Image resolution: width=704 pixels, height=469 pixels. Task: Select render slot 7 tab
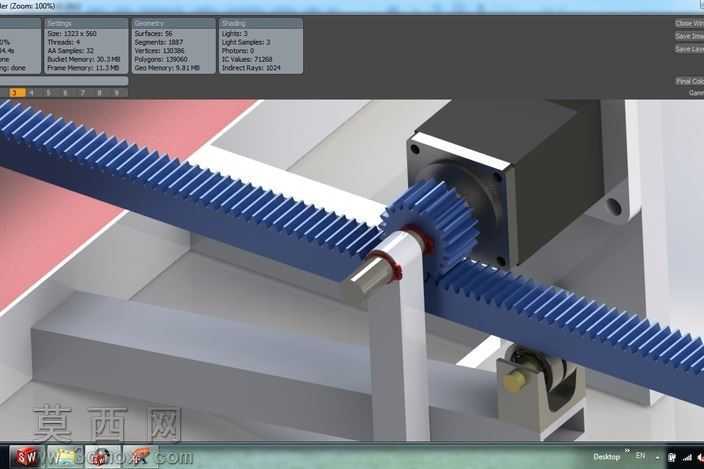83,92
